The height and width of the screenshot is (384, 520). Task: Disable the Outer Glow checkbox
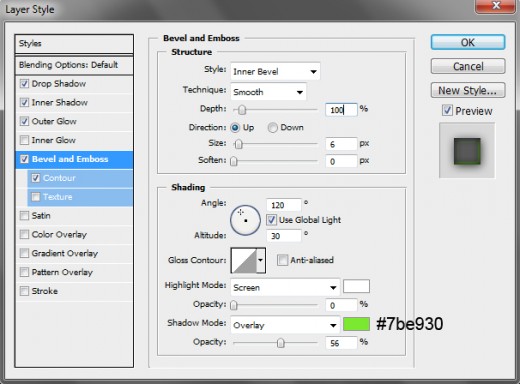(24, 121)
